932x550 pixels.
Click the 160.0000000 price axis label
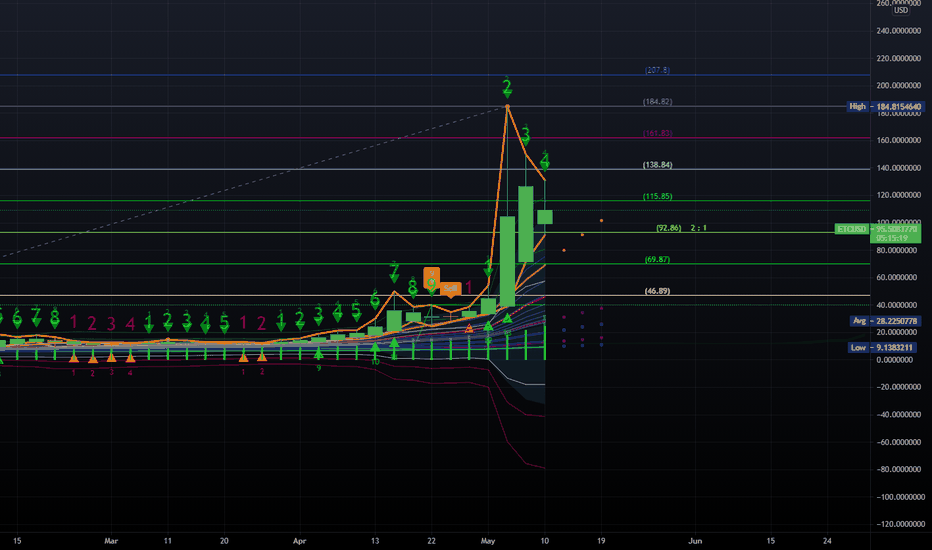898,140
